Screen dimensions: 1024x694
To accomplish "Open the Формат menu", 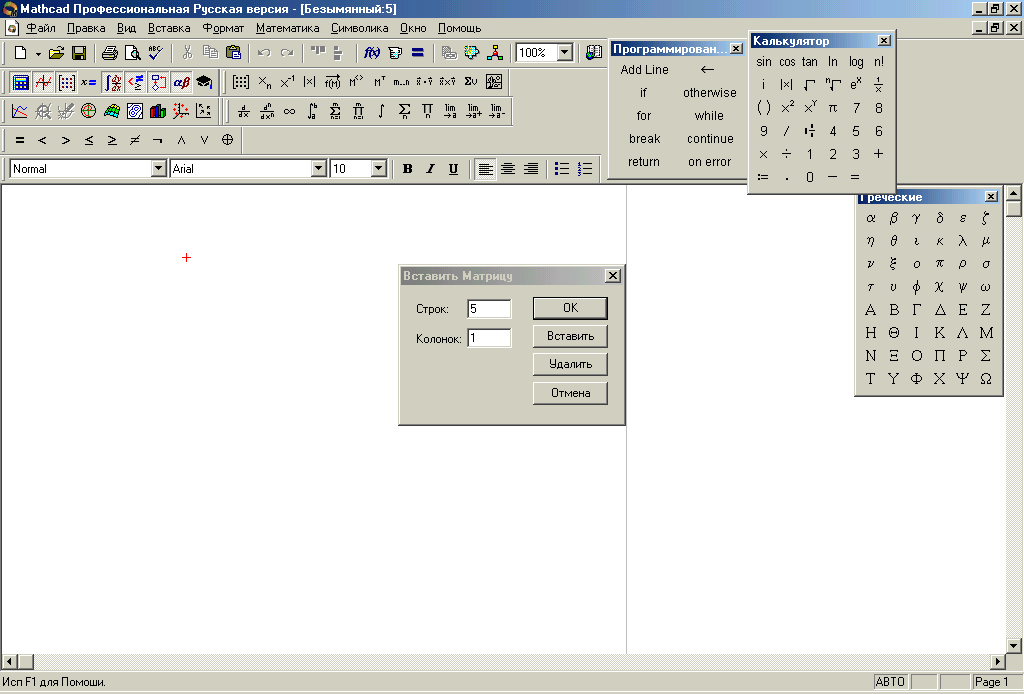I will click(223, 28).
